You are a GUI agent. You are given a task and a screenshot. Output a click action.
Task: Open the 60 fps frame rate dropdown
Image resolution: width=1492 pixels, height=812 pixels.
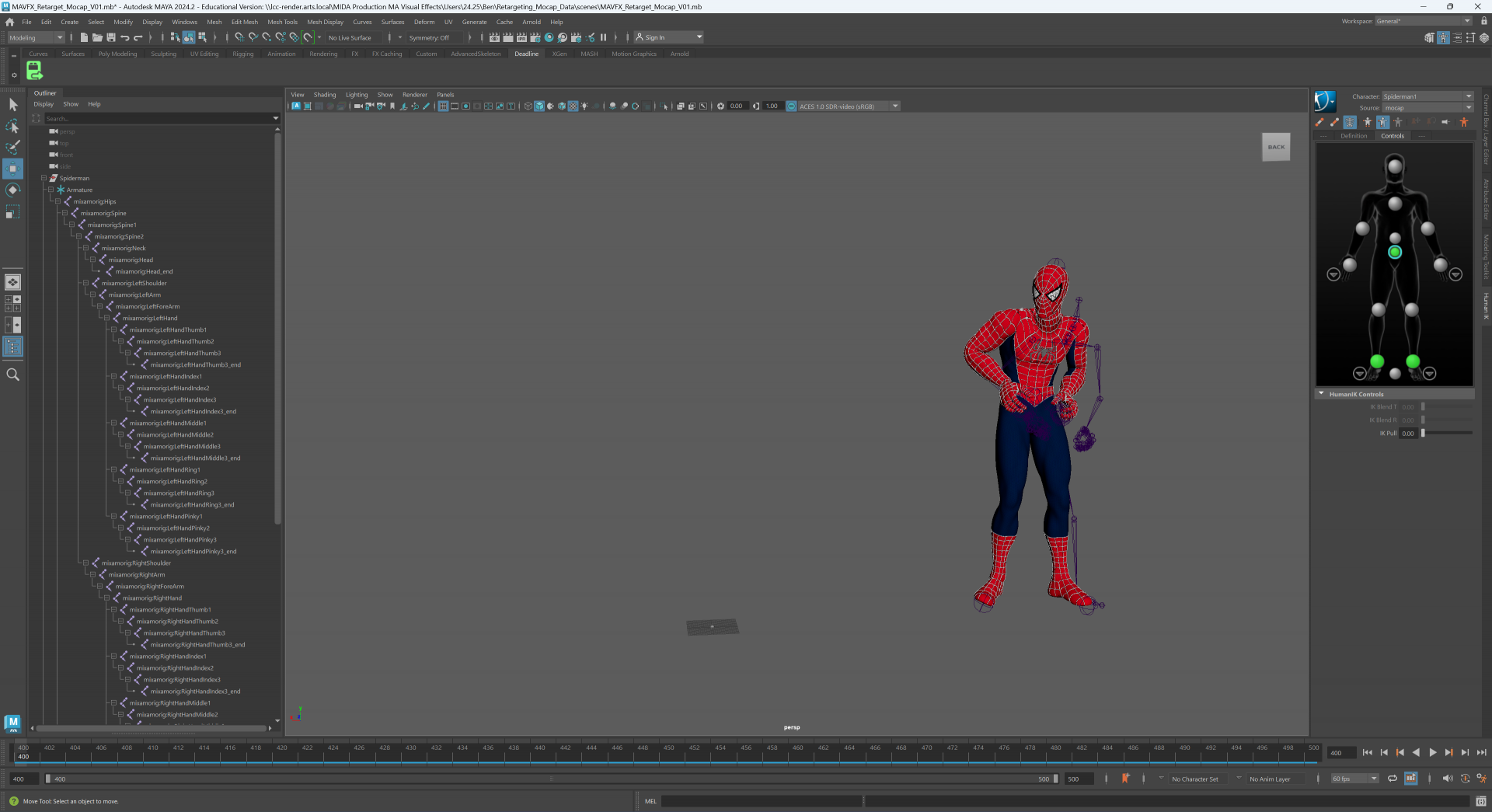coord(1354,779)
